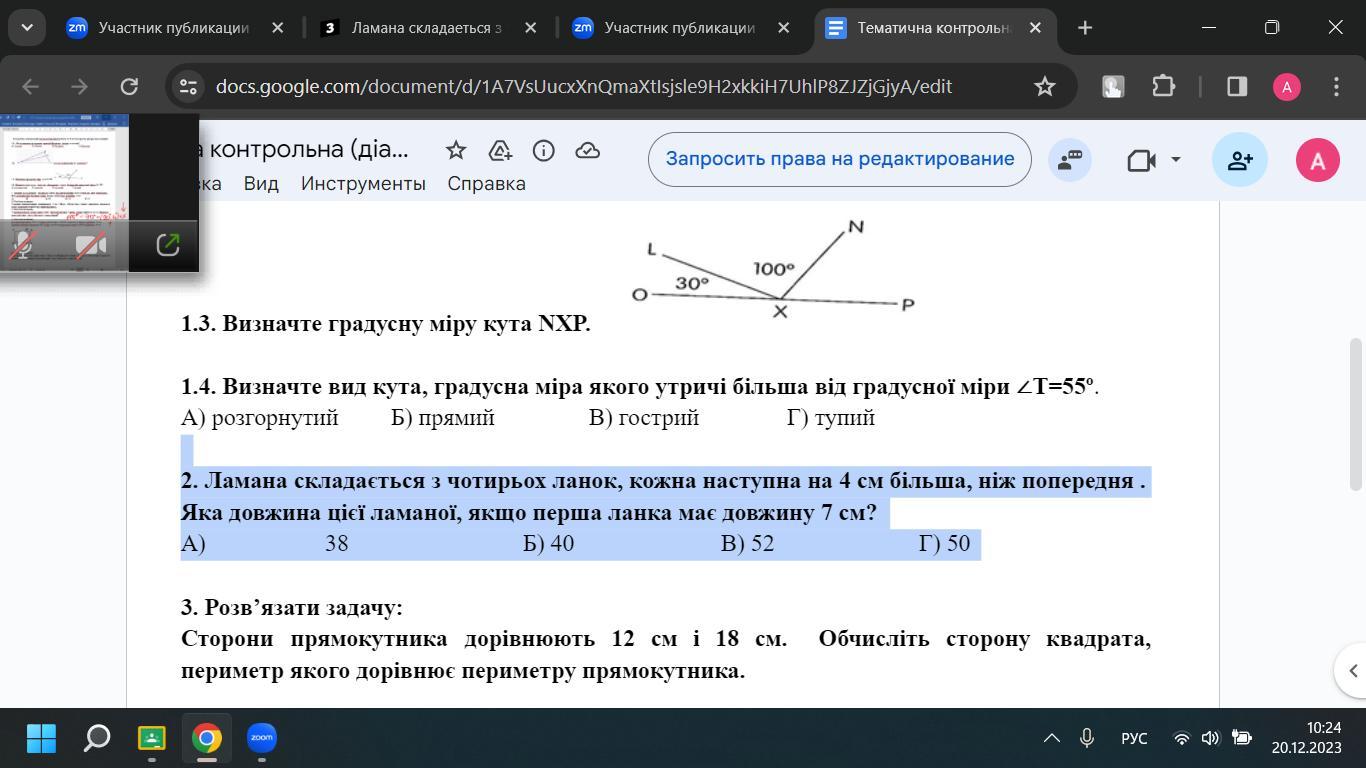
Task: Start a Meet video call
Action: (1141, 160)
